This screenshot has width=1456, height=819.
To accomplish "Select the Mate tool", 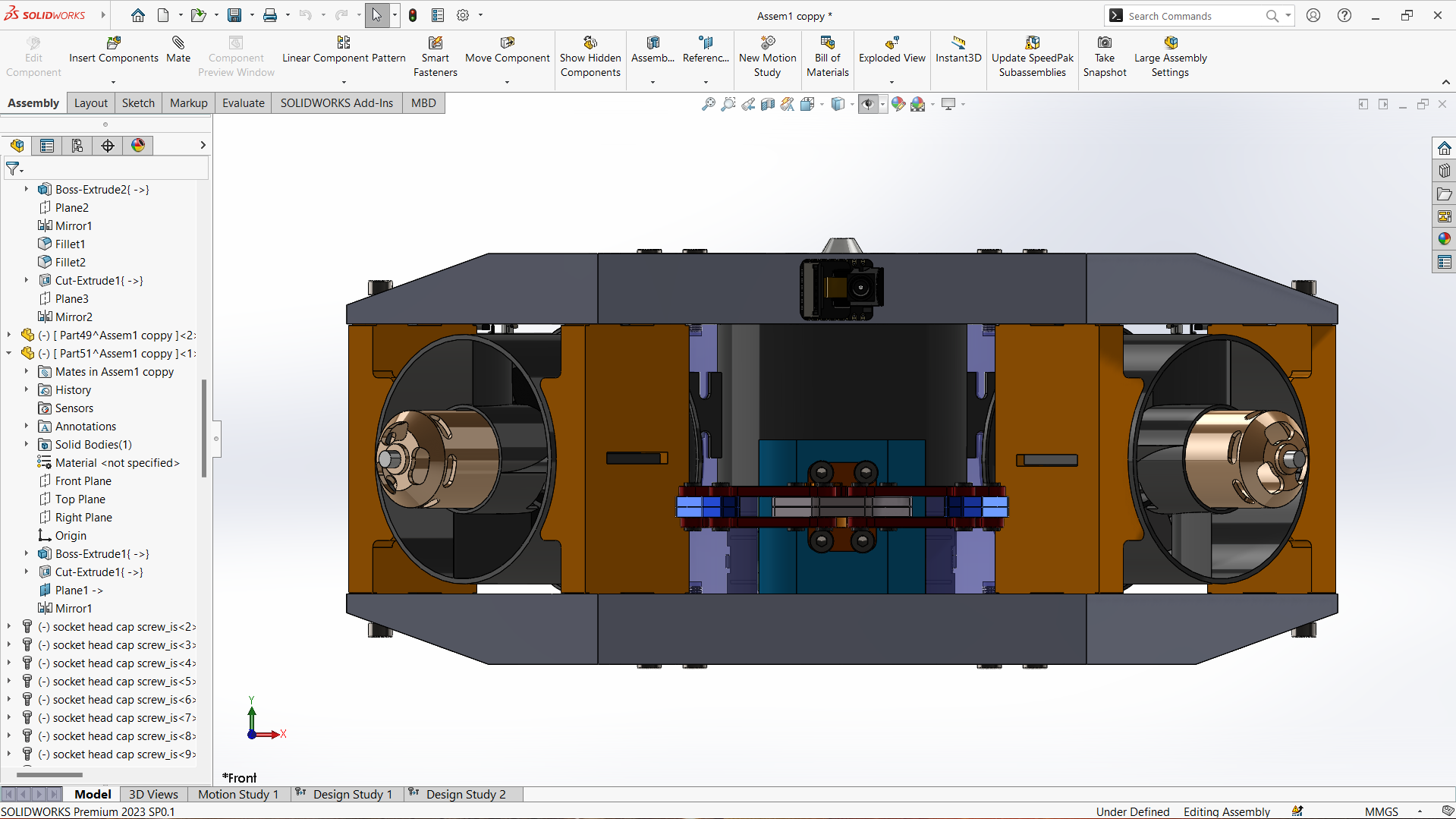I will (178, 43).
